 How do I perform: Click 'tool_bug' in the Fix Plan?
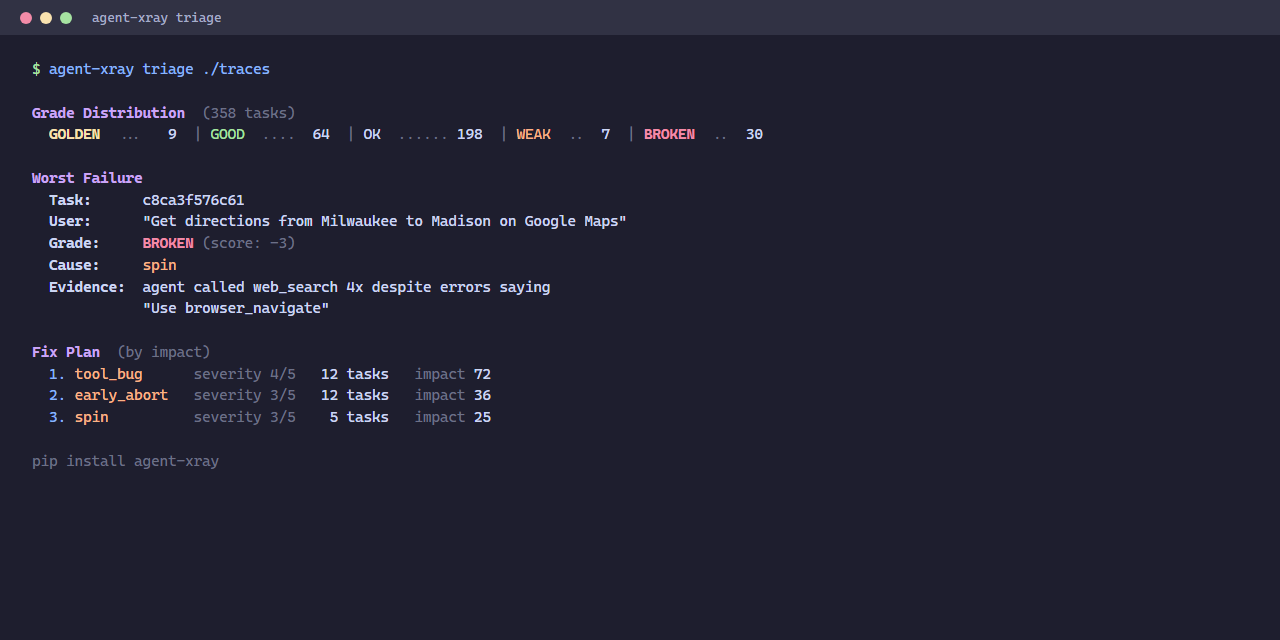(x=109, y=374)
